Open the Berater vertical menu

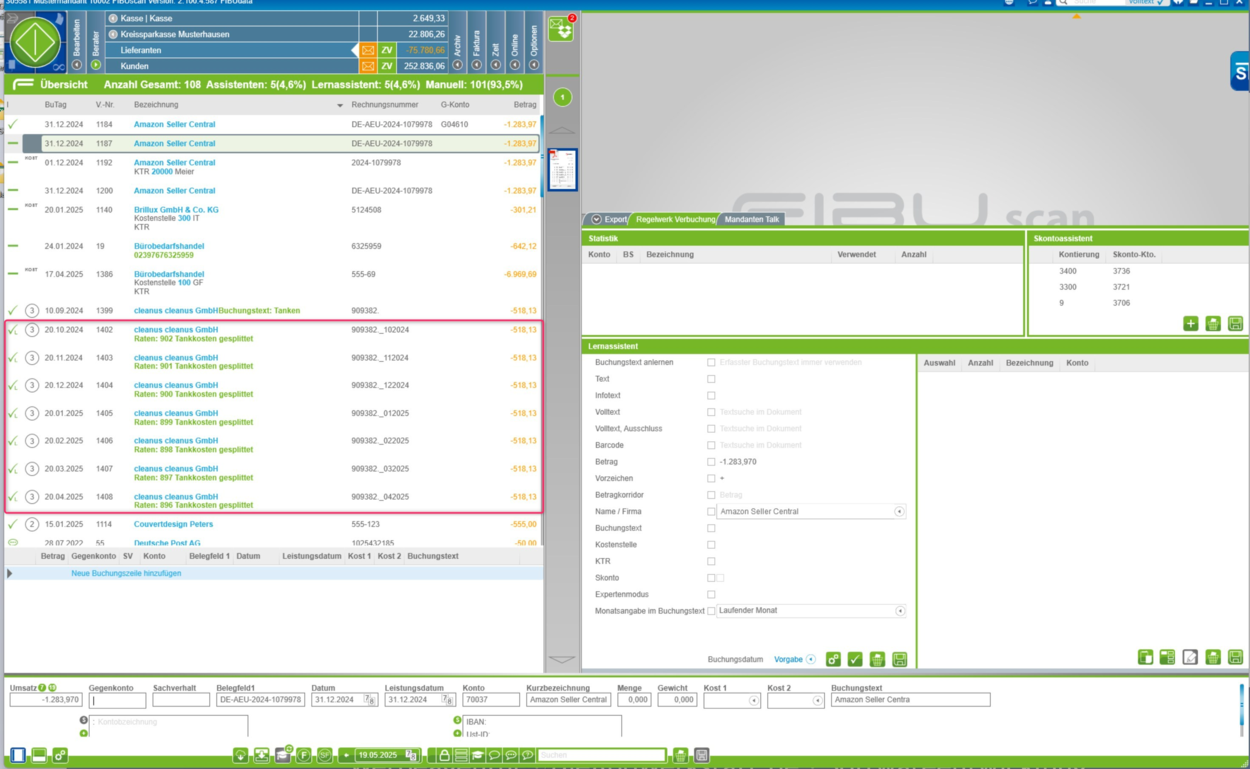[96, 42]
